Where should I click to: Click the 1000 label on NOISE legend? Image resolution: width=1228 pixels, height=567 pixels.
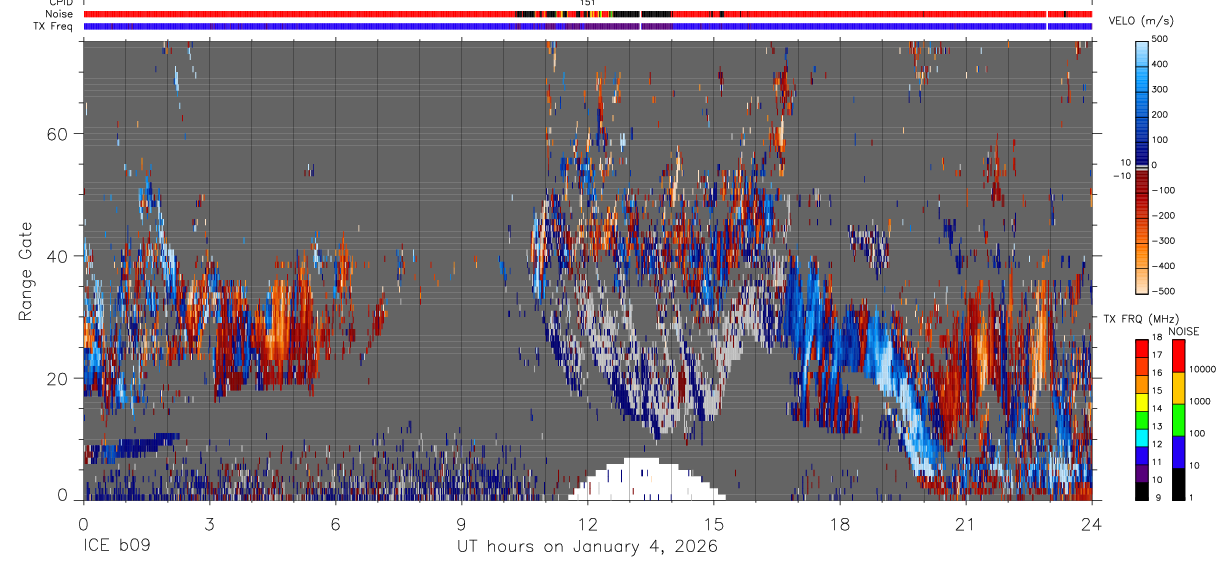coord(1200,401)
